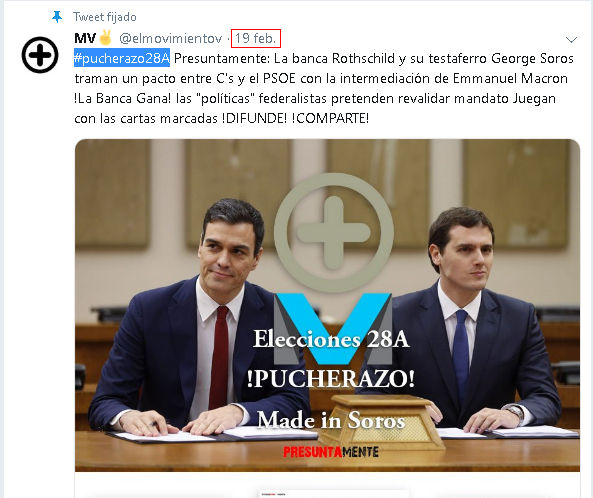Open the @elmovimientov handle link

coord(171,38)
